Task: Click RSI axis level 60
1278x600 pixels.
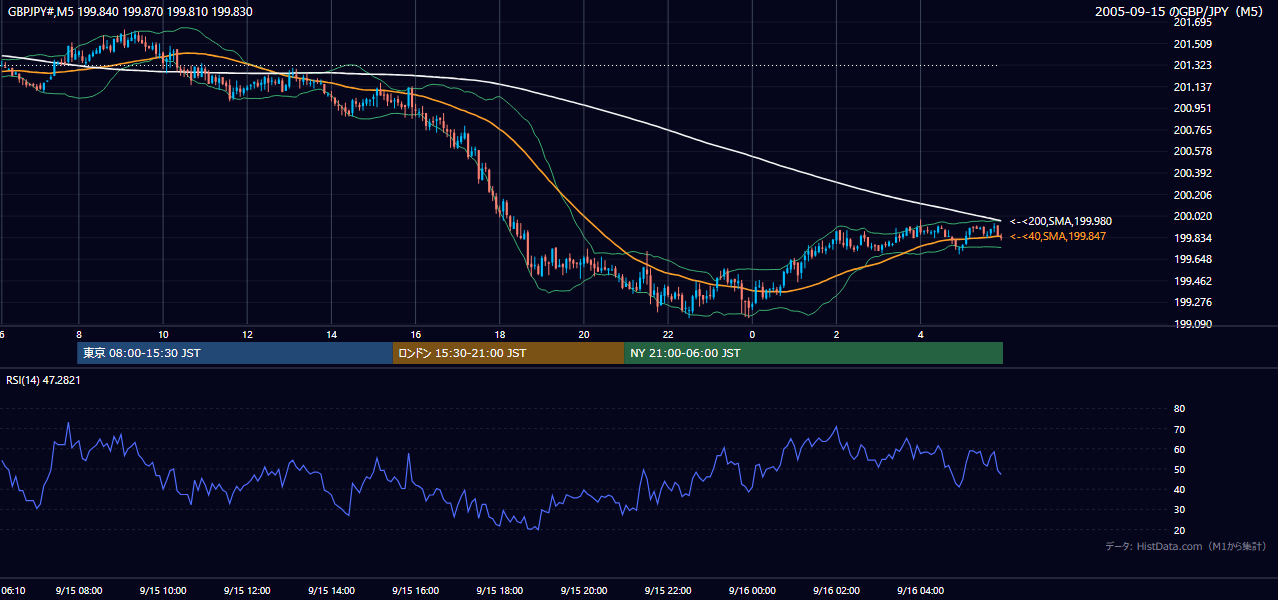Action: click(x=1179, y=449)
